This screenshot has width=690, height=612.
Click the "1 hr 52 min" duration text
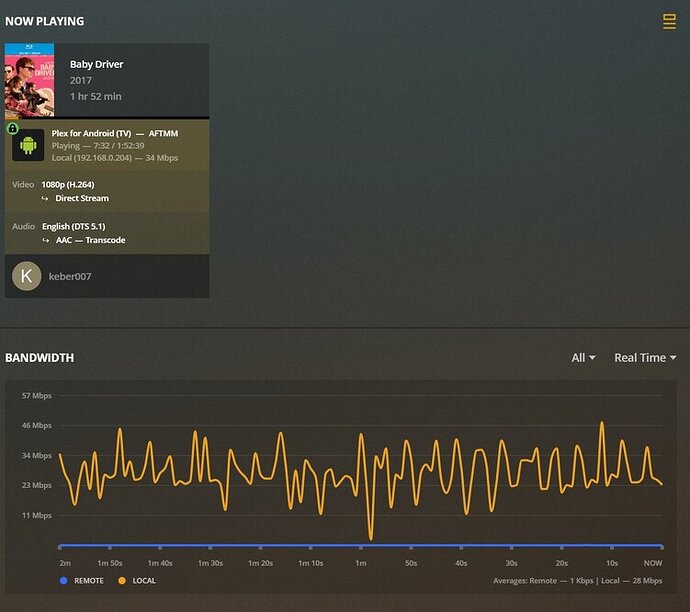pos(95,96)
